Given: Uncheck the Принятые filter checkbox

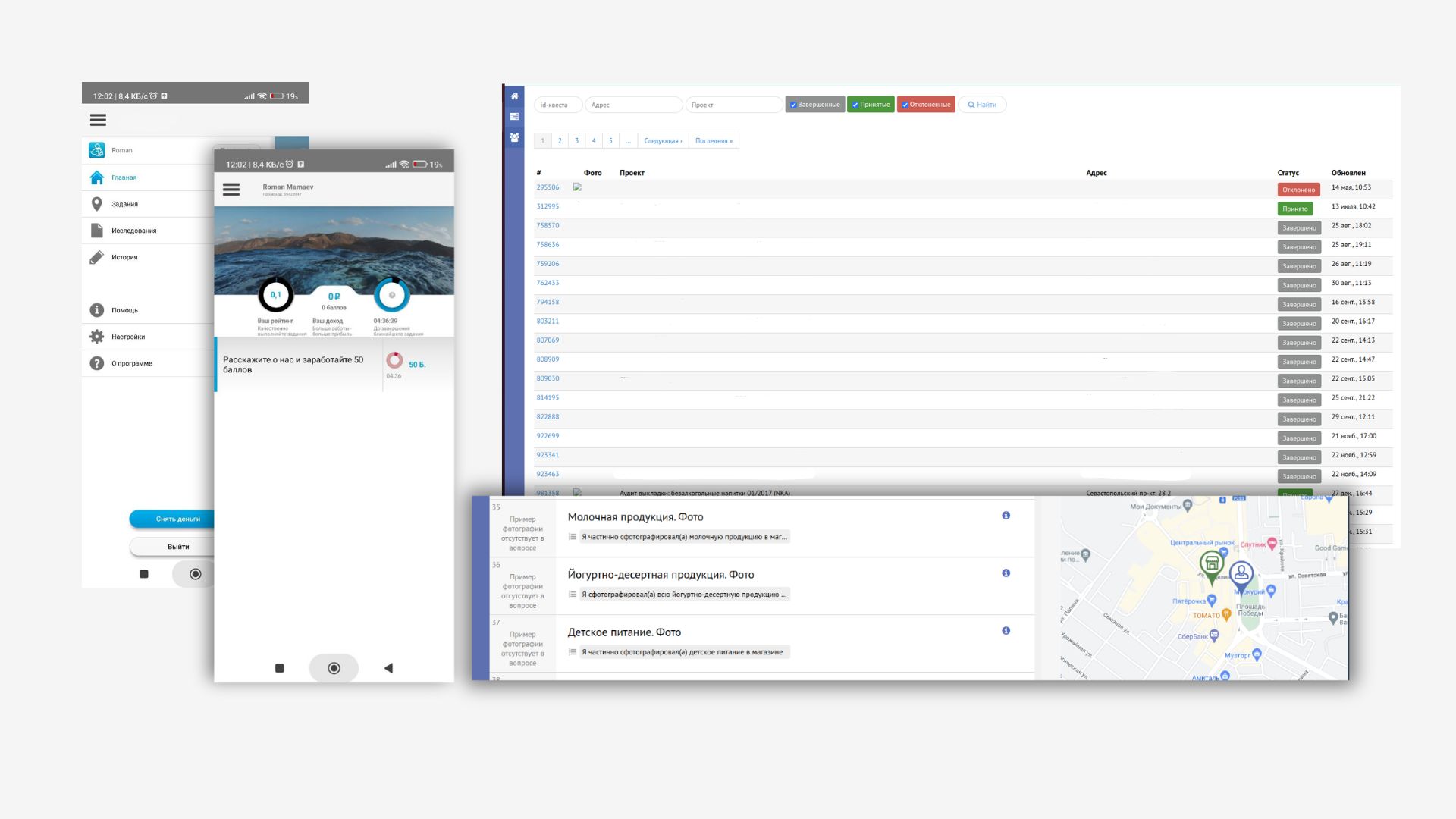Looking at the screenshot, I should tap(855, 105).
